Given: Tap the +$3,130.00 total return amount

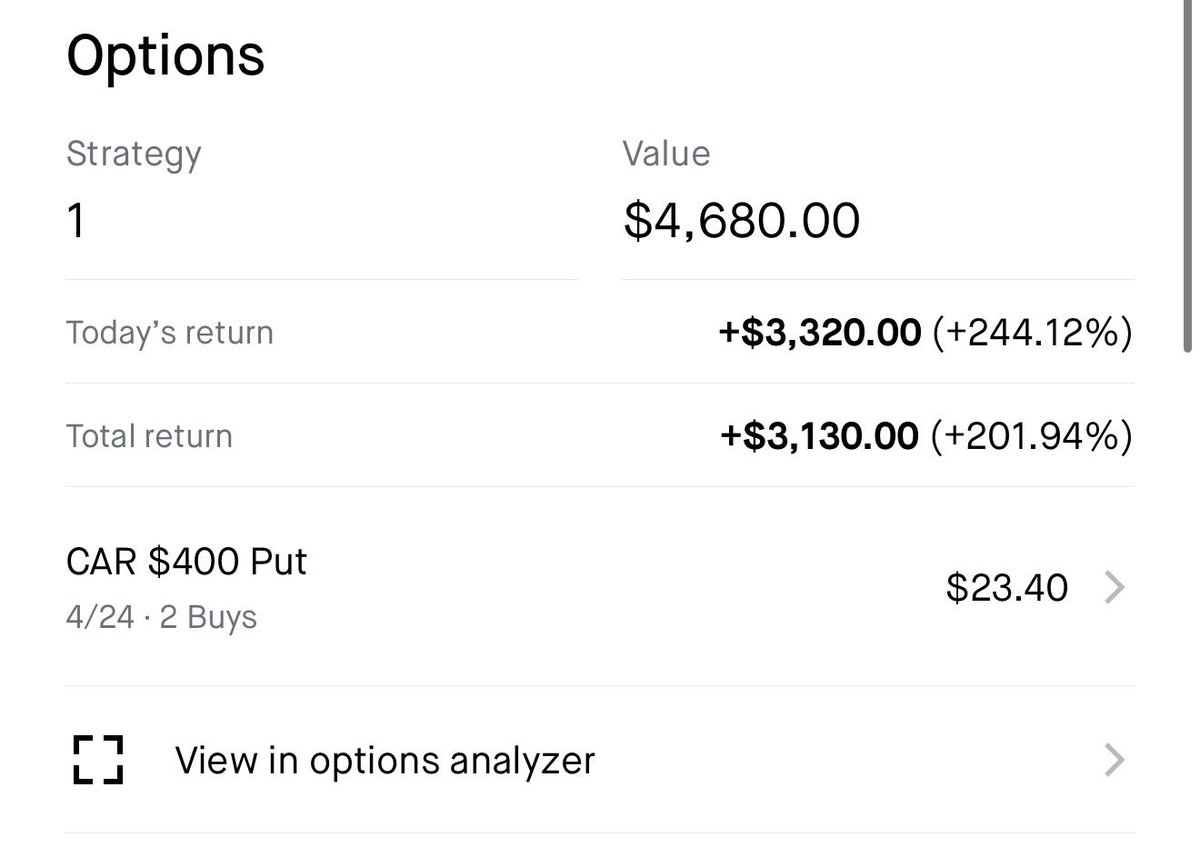Looking at the screenshot, I should pyautogui.click(x=819, y=436).
